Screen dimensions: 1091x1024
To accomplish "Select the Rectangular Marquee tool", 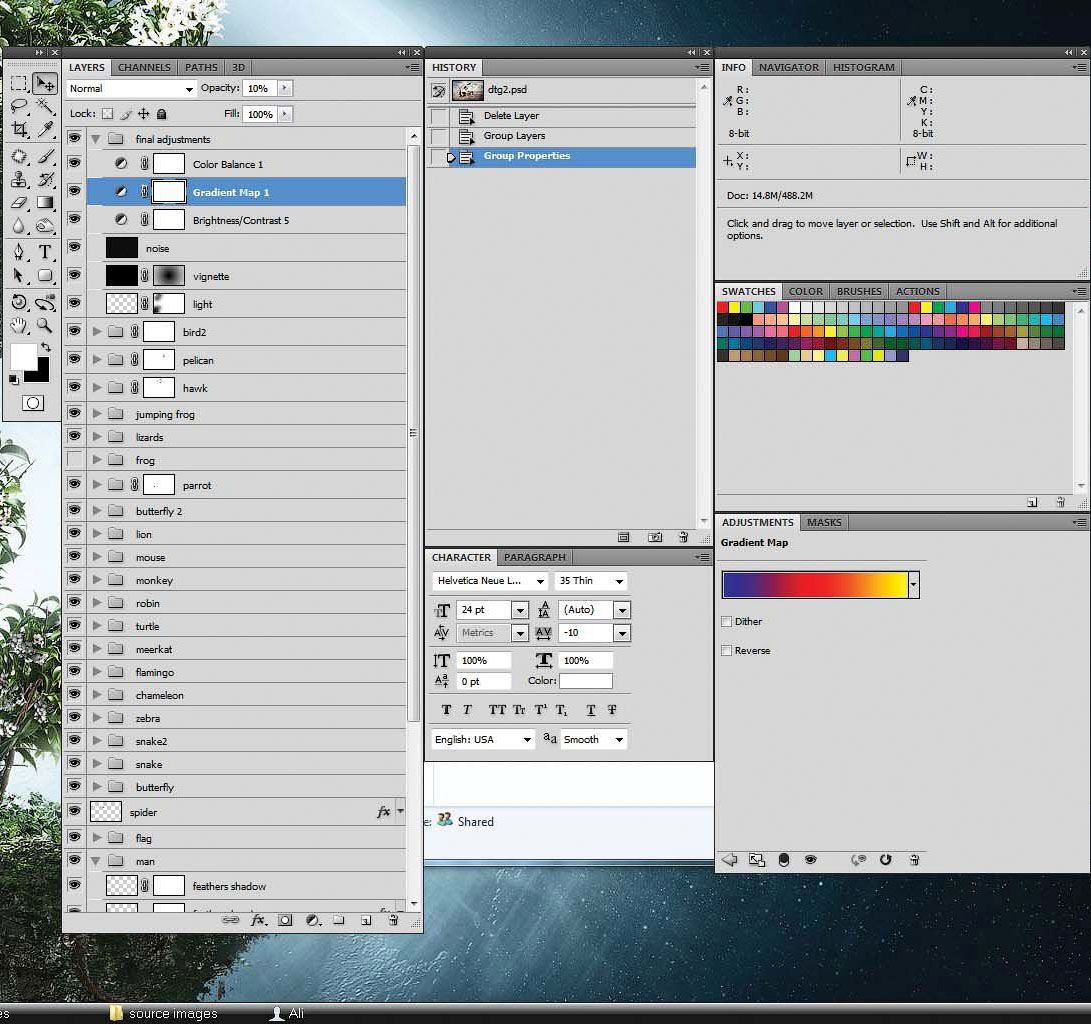I will point(19,83).
